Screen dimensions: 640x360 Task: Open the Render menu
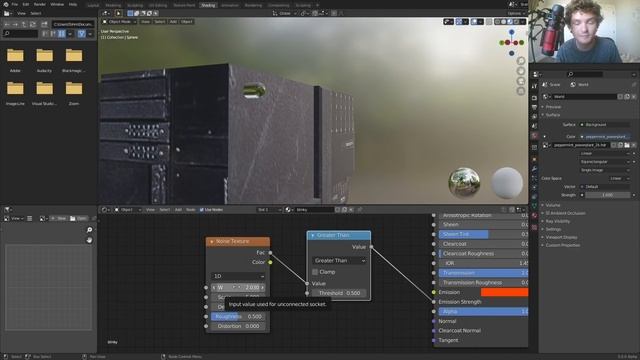pos(40,4)
